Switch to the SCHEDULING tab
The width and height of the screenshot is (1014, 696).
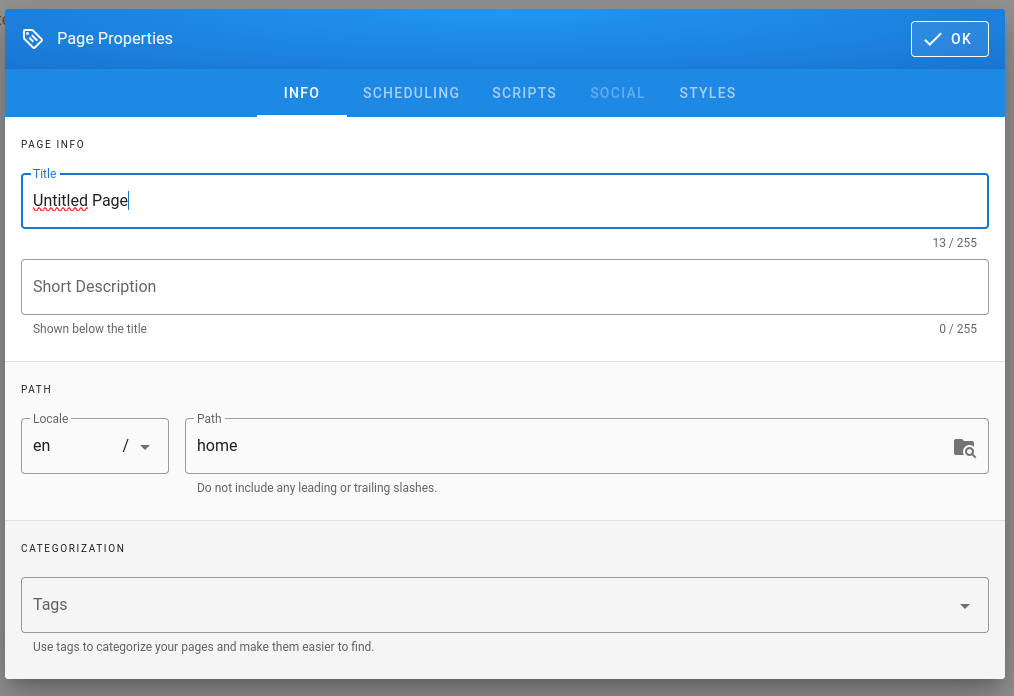pos(410,93)
